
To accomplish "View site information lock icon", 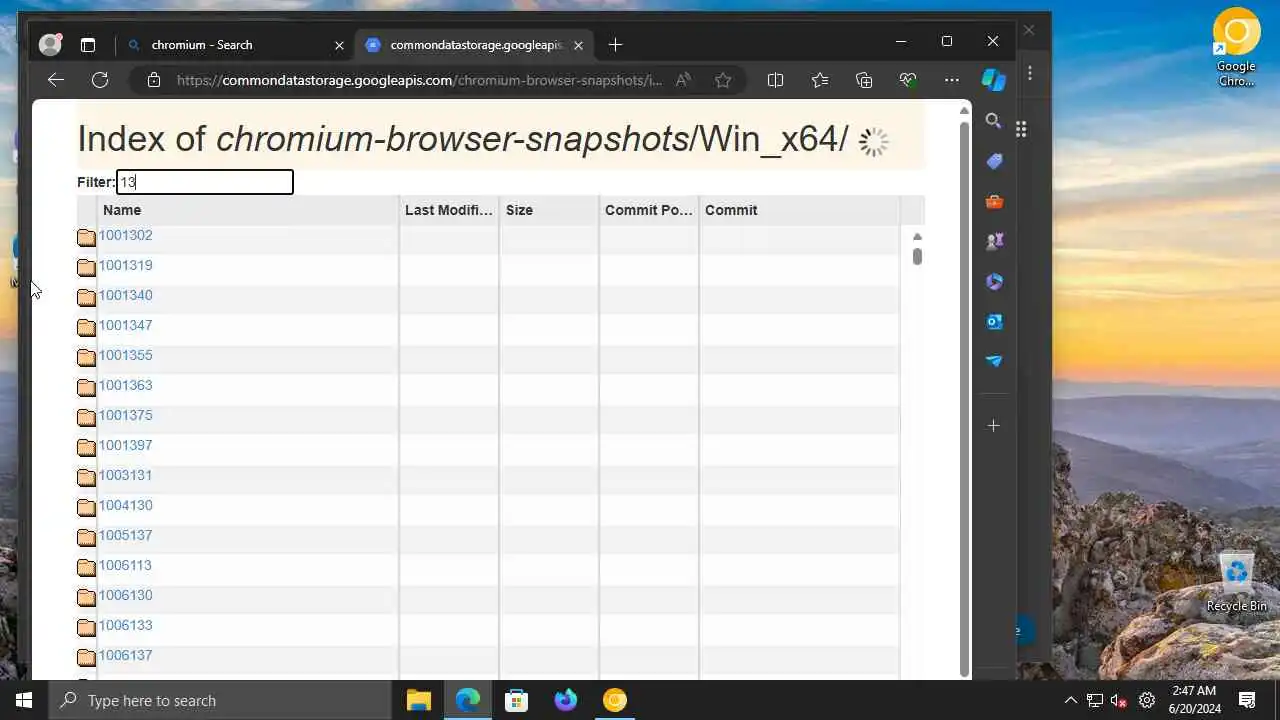I will point(154,80).
